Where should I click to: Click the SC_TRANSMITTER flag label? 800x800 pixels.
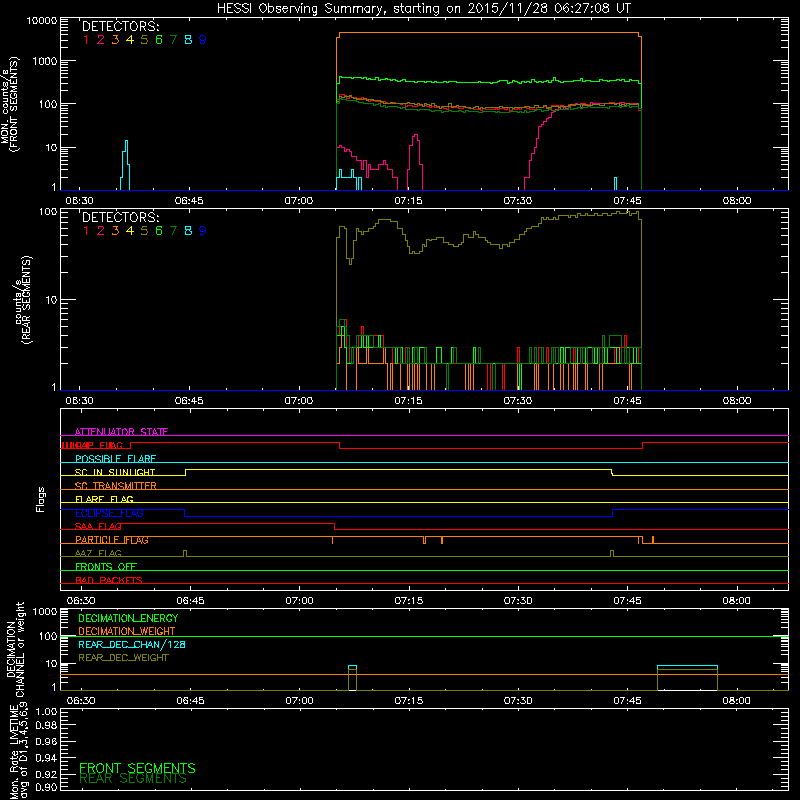pyautogui.click(x=116, y=486)
